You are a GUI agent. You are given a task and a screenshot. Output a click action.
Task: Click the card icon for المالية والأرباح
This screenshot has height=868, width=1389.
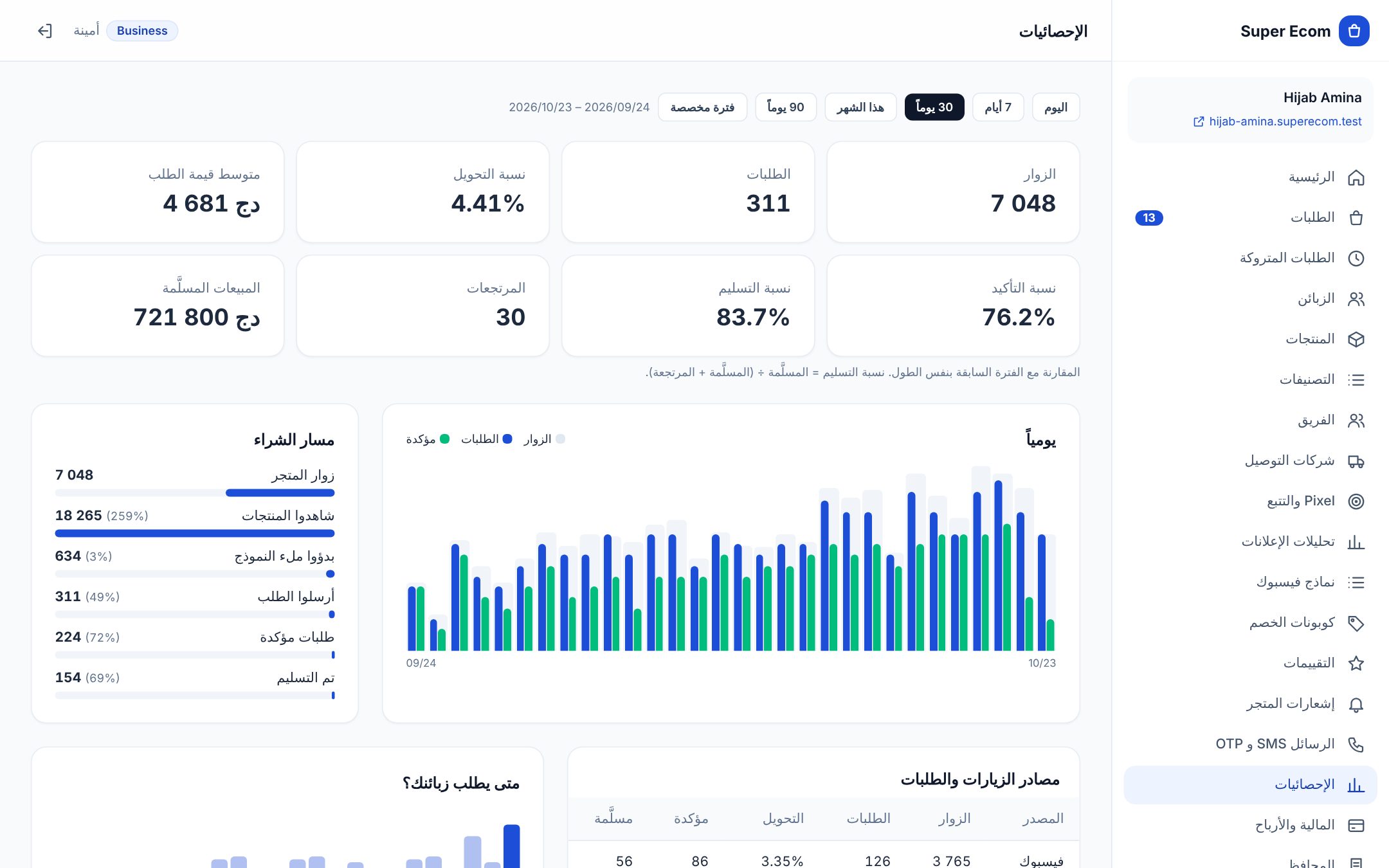pos(1356,826)
